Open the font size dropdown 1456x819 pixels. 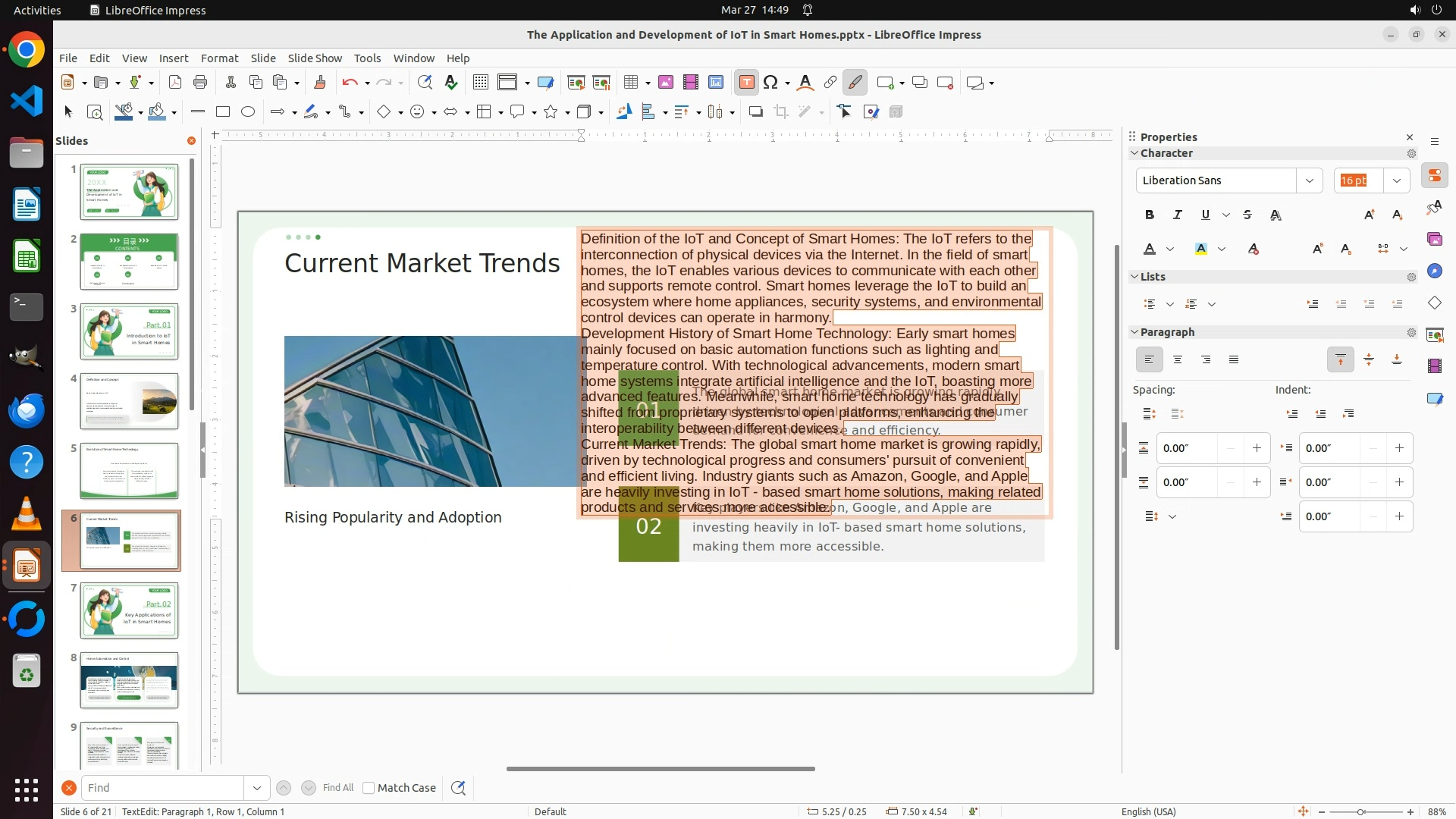click(1396, 180)
